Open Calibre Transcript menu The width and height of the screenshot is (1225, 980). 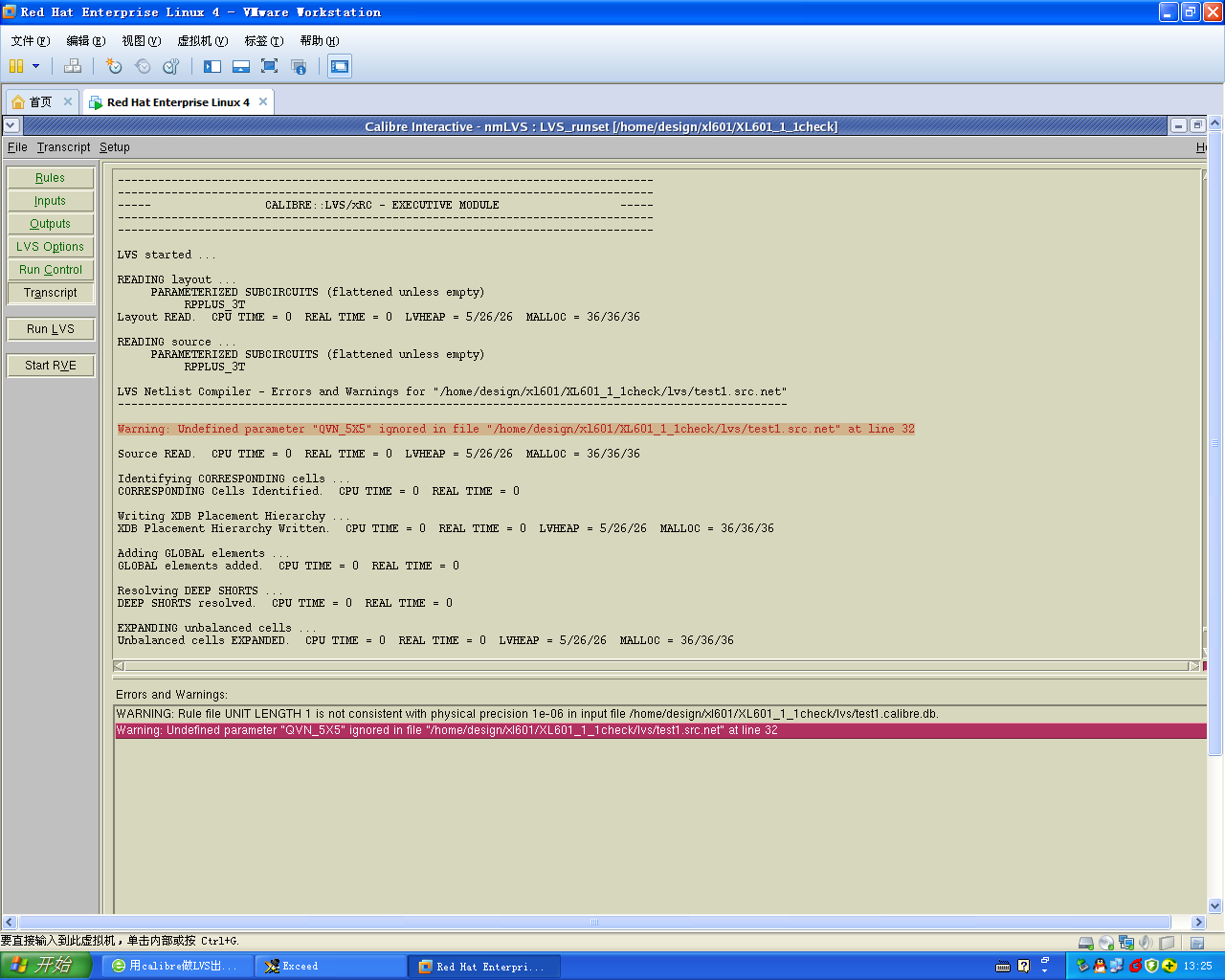[63, 147]
